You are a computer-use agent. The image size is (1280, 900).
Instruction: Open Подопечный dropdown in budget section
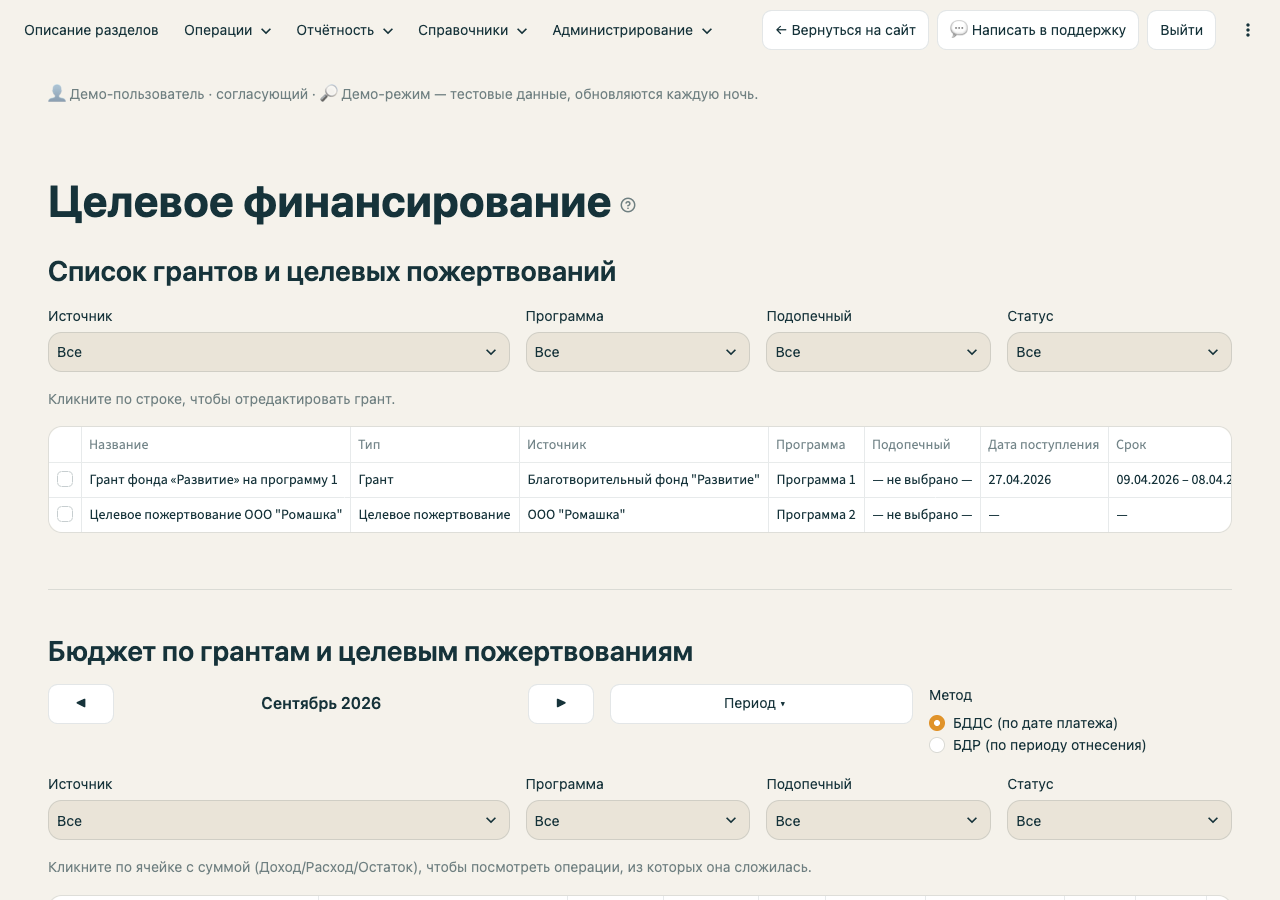pyautogui.click(x=878, y=820)
